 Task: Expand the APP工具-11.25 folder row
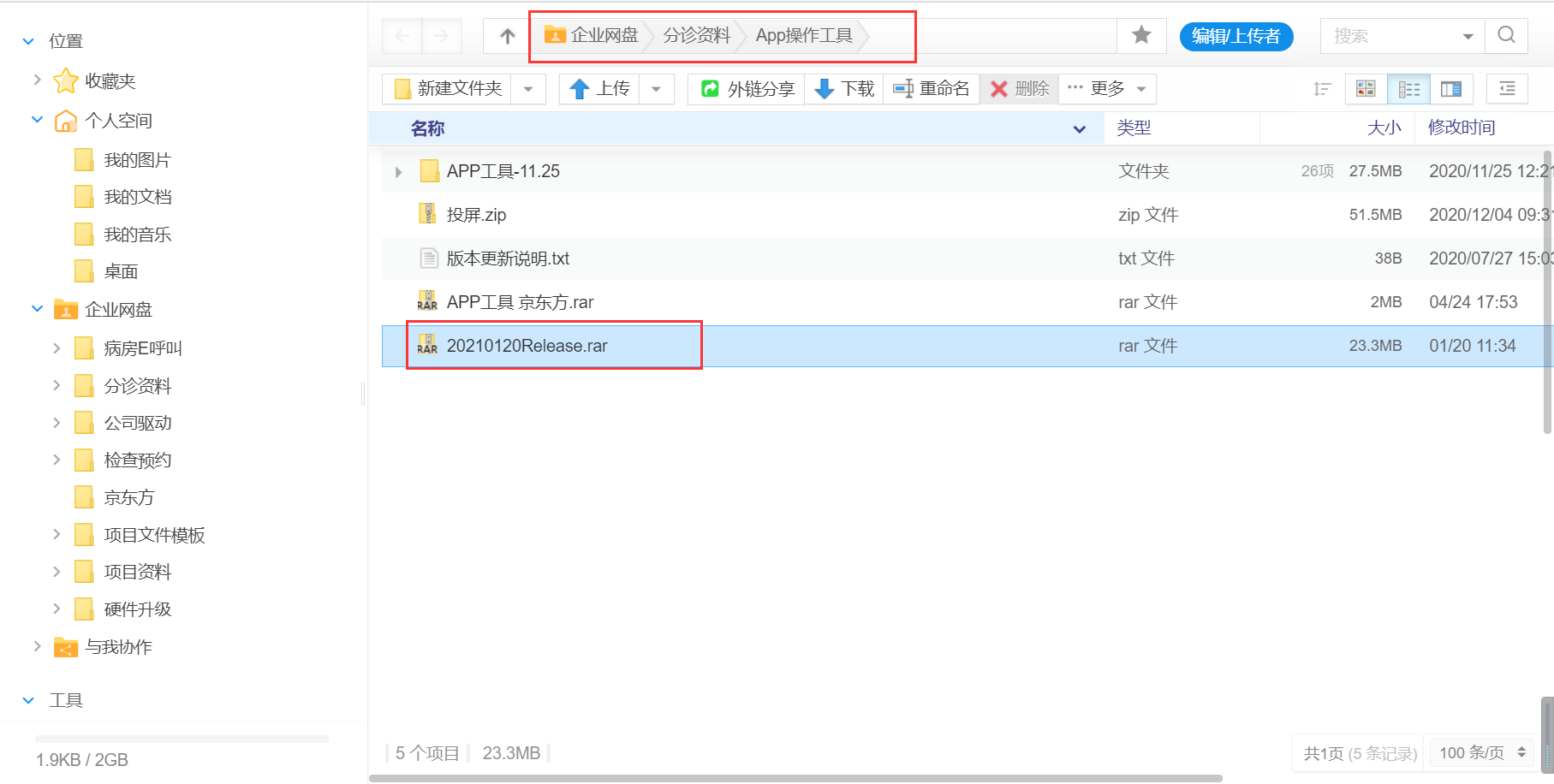[398, 172]
